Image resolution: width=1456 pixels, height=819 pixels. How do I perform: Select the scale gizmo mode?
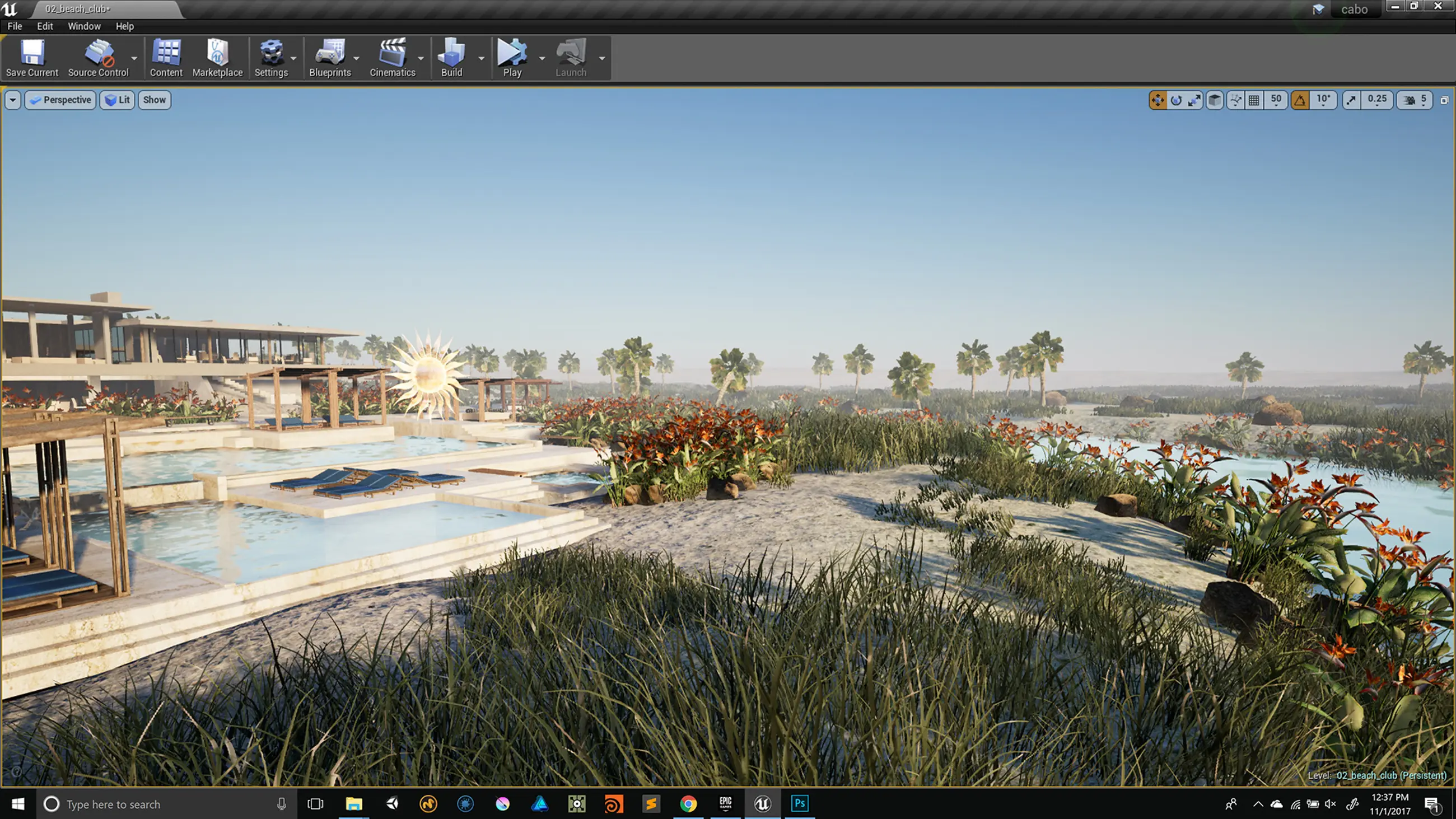1194,100
